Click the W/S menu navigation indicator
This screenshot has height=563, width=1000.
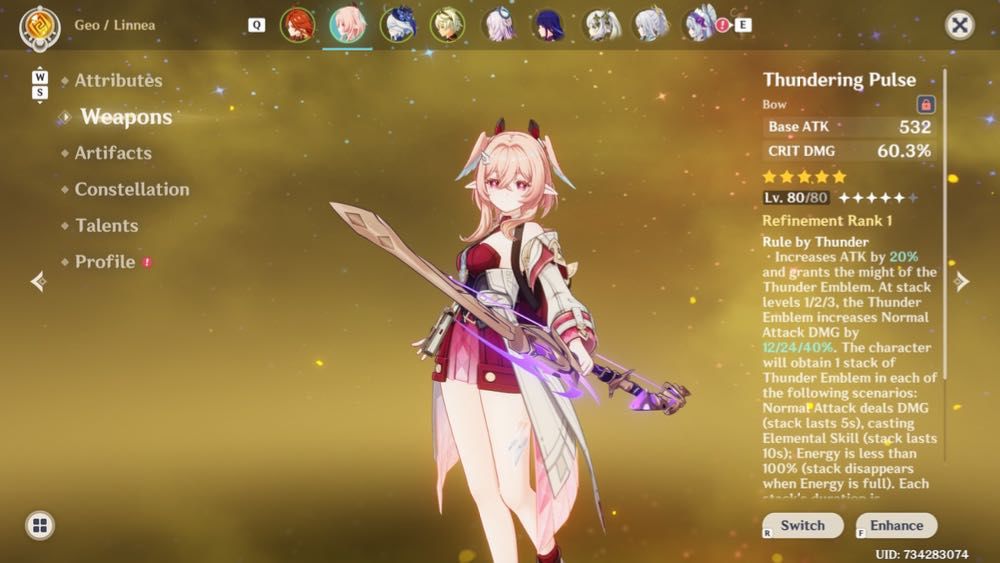[40, 85]
